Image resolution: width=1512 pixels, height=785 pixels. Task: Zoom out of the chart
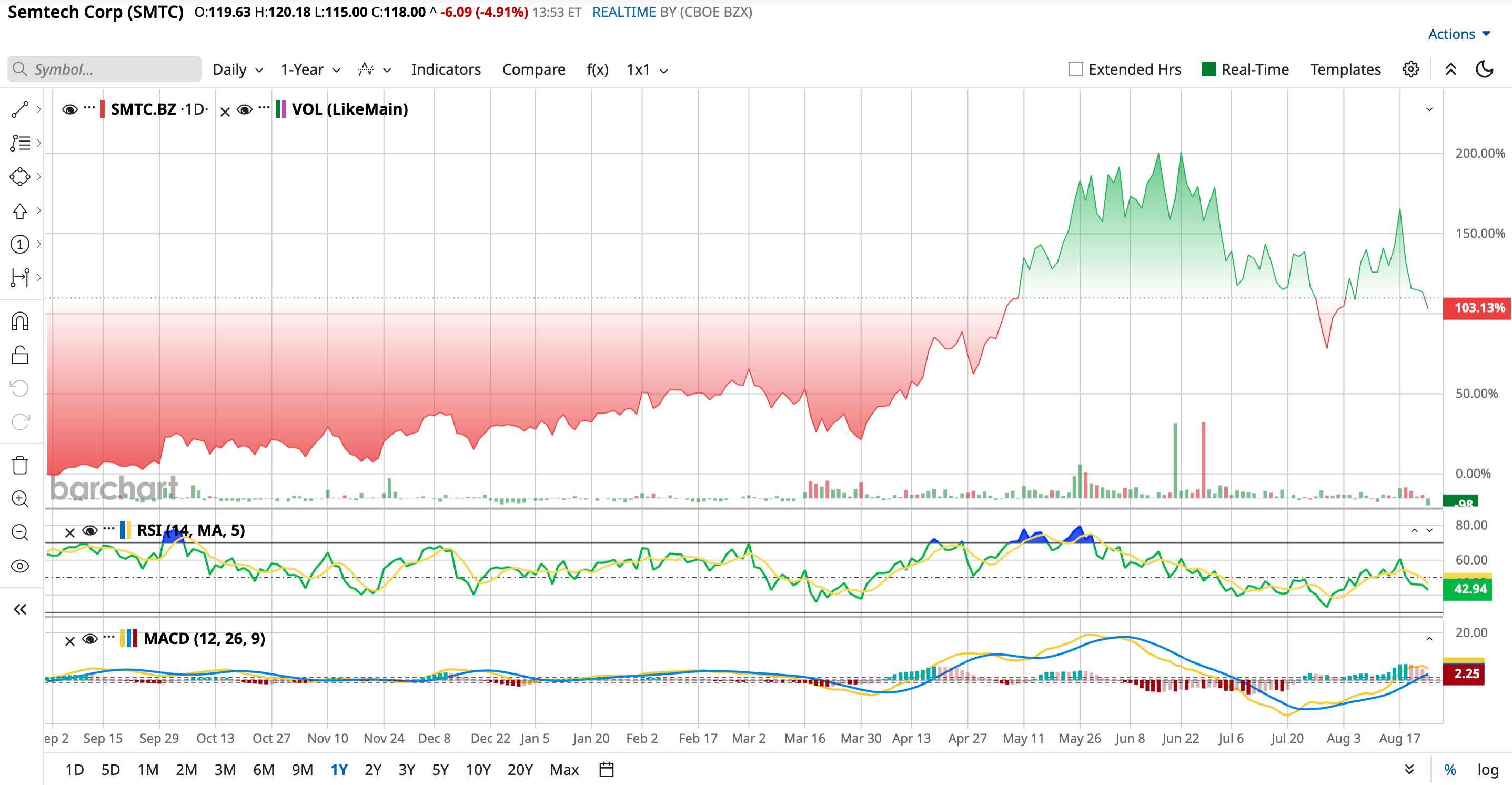(20, 532)
